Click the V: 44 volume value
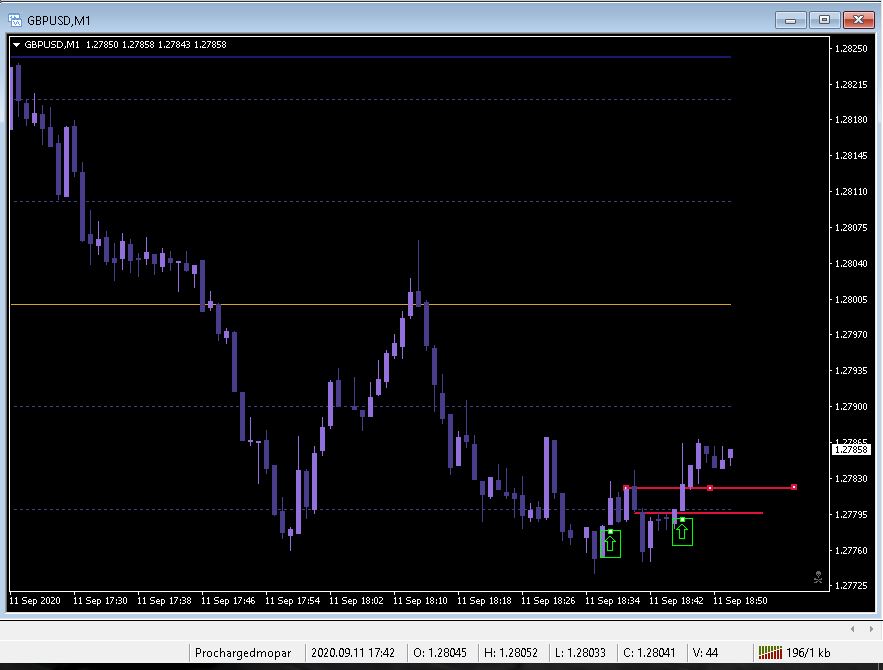Screen dimensions: 883x670 coord(705,653)
